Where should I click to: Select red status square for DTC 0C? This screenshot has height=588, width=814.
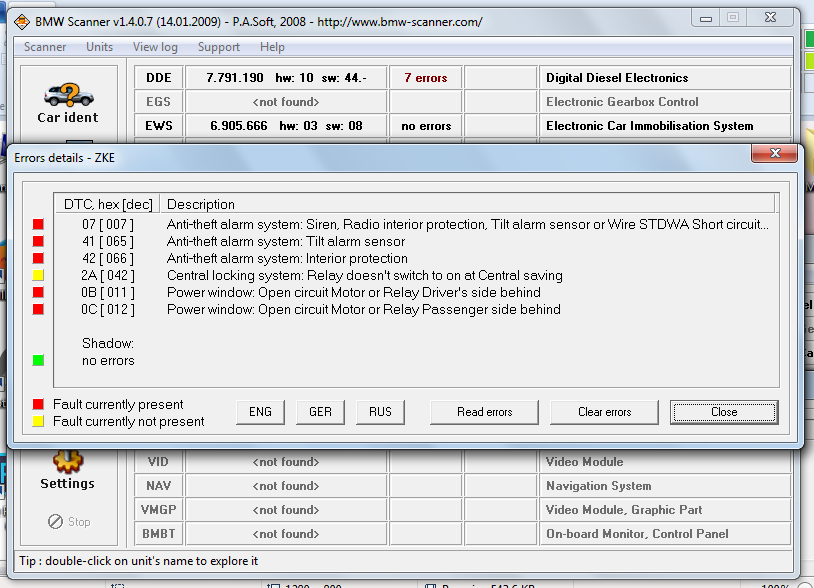[x=38, y=309]
